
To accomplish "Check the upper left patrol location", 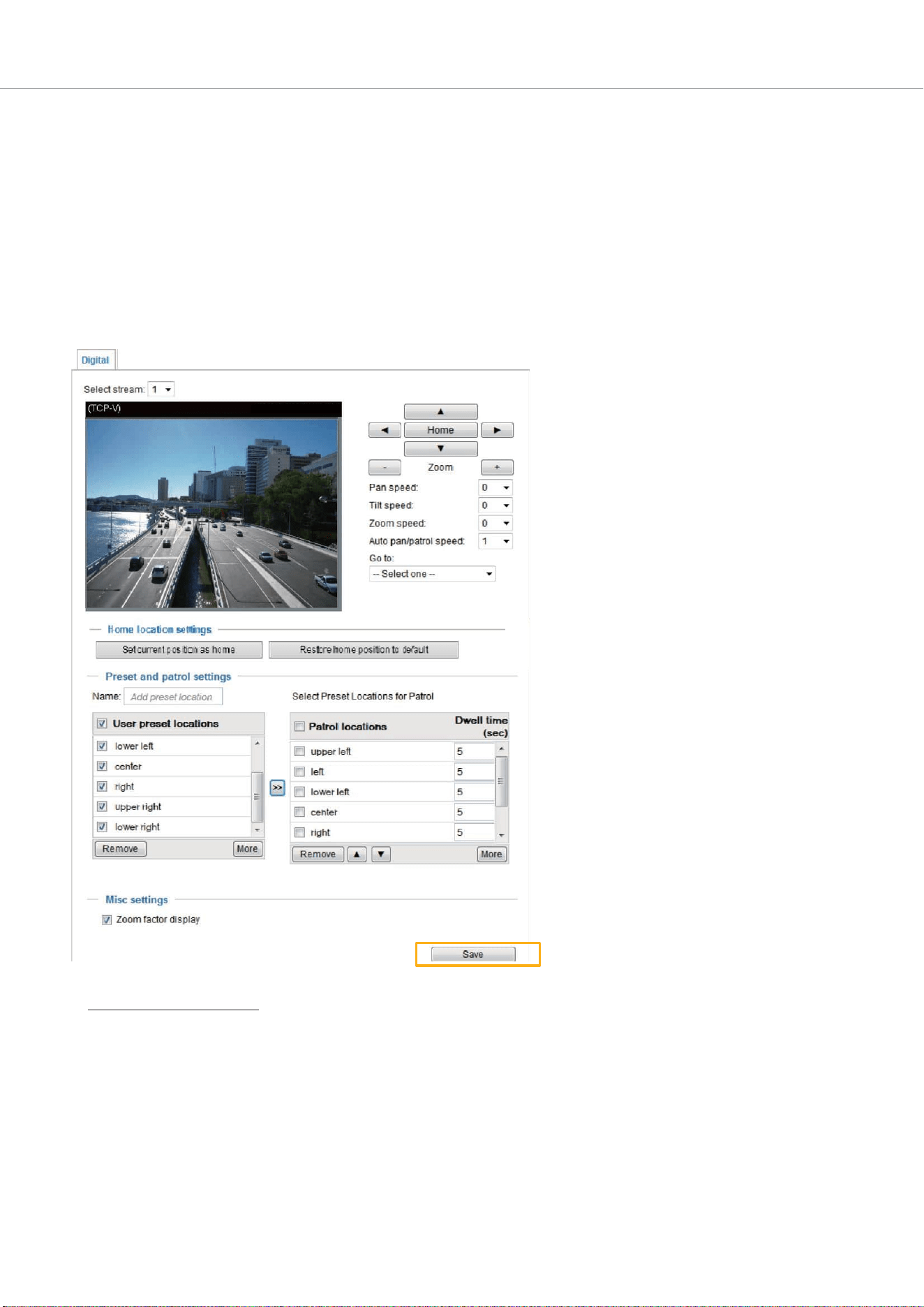I will (x=299, y=751).
